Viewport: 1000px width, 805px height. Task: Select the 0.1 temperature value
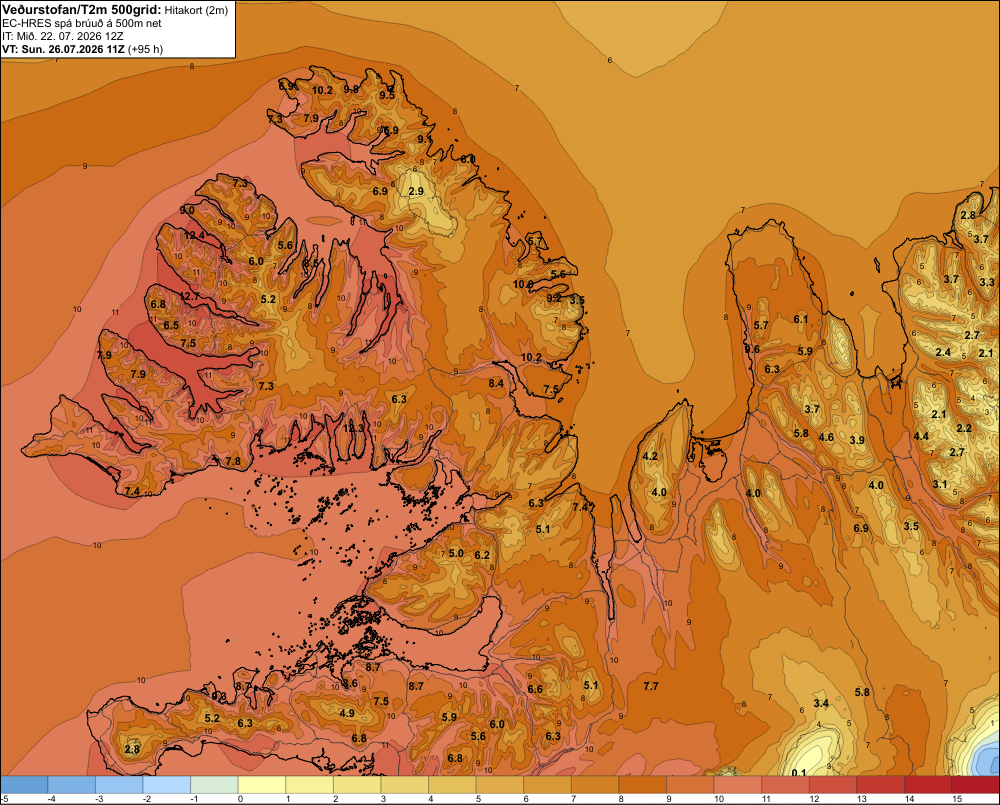(x=798, y=773)
